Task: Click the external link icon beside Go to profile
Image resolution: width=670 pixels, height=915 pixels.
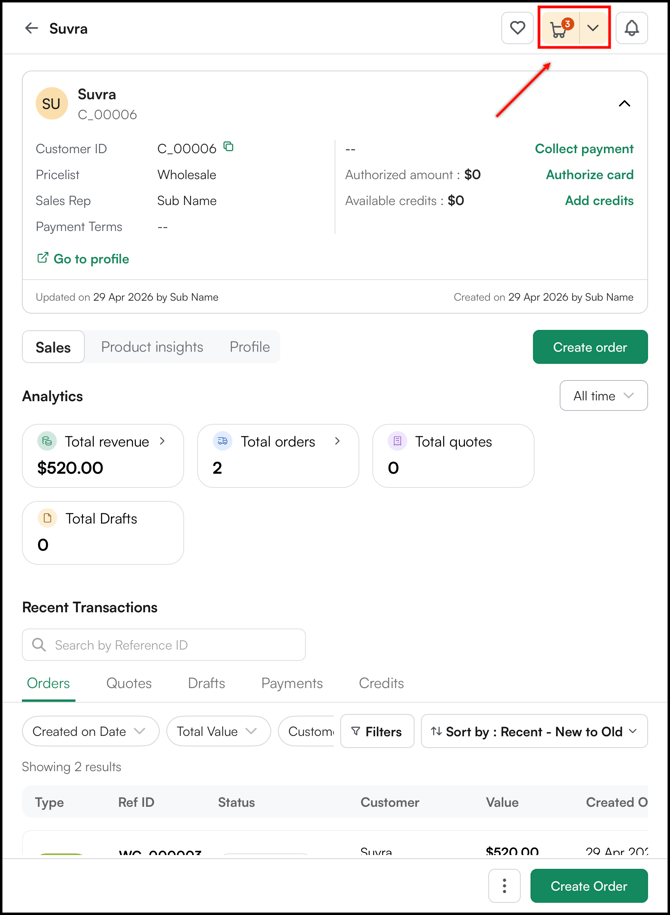Action: [42, 258]
